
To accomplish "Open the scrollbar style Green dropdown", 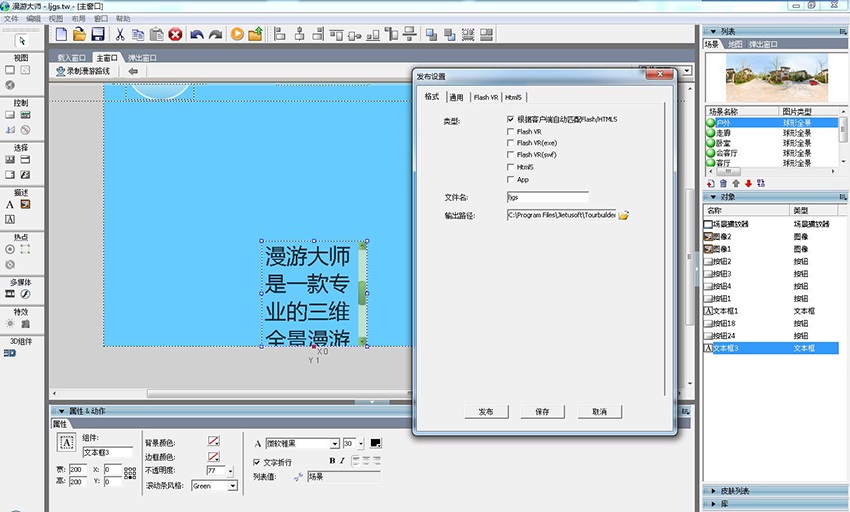I will [x=232, y=486].
